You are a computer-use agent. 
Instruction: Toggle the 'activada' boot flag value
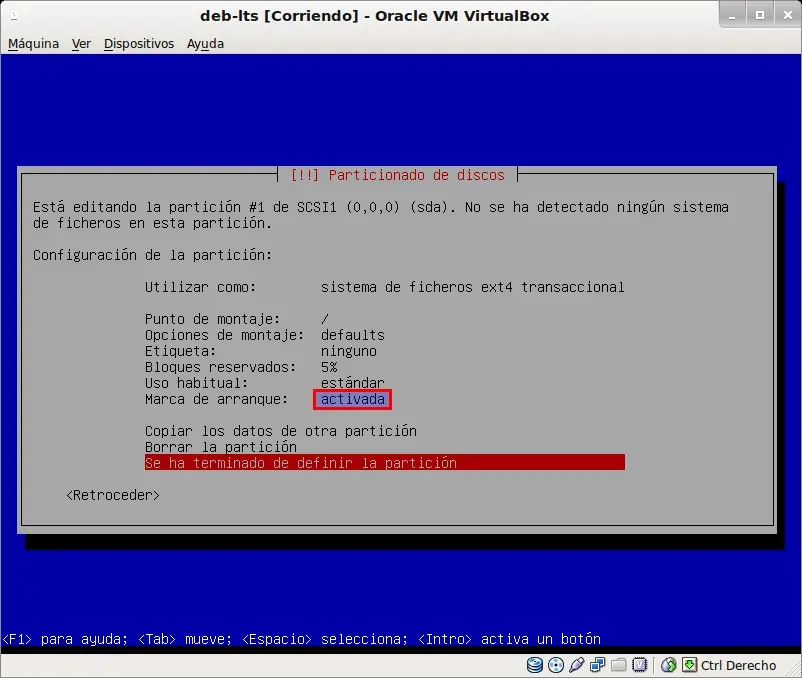tap(352, 399)
